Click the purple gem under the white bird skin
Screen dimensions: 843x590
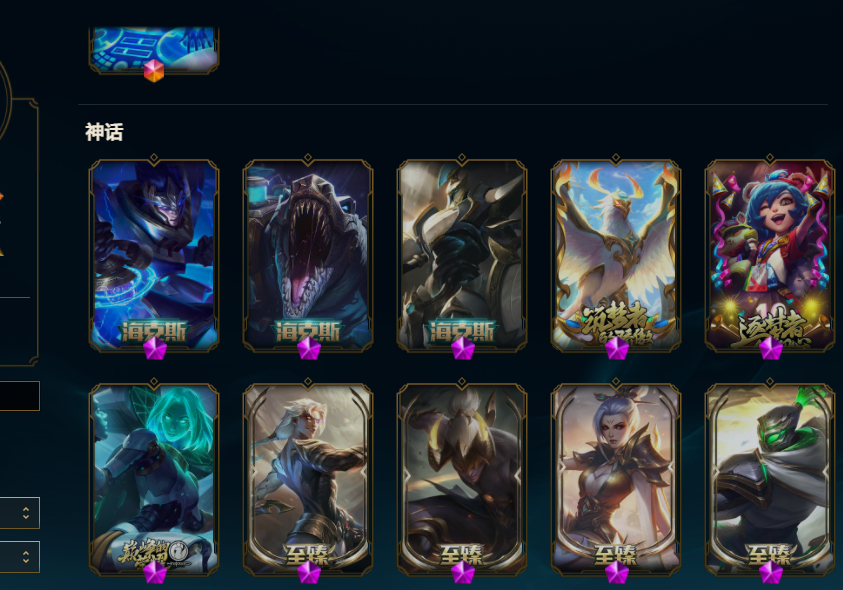pyautogui.click(x=617, y=349)
